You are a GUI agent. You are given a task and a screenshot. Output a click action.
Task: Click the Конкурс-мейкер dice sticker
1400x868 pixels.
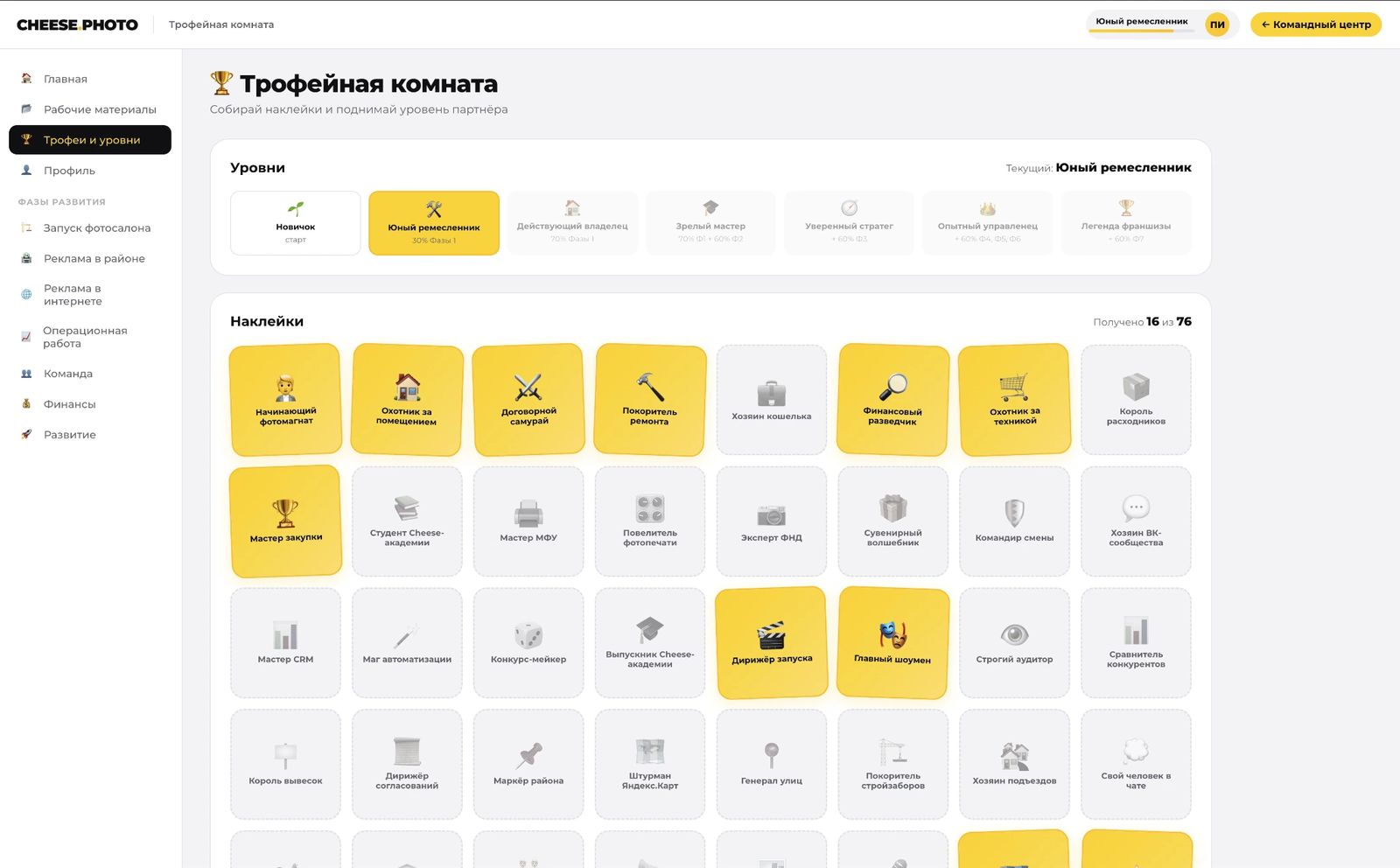pyautogui.click(x=528, y=643)
